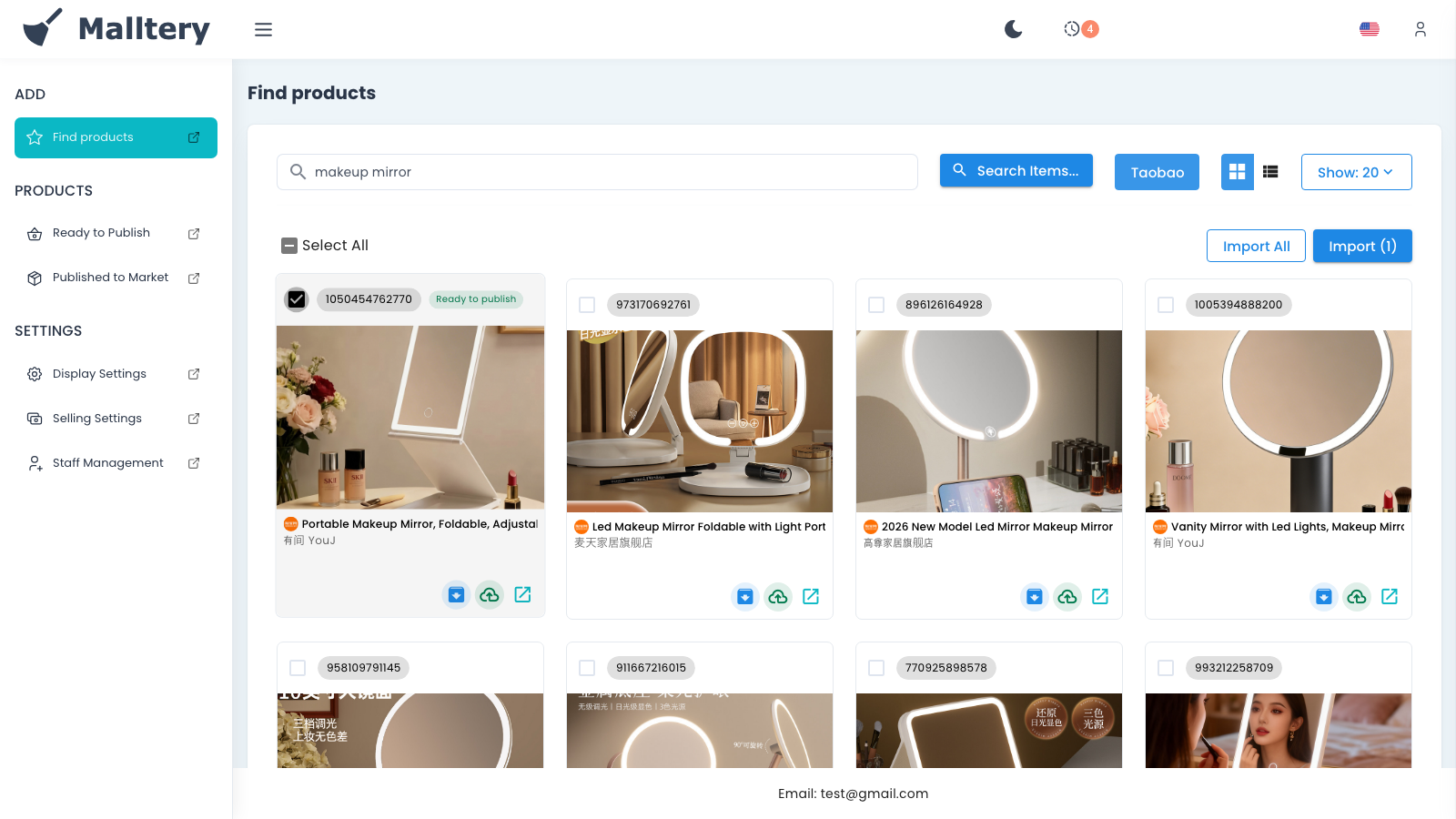Open Selling Settings

tap(97, 419)
